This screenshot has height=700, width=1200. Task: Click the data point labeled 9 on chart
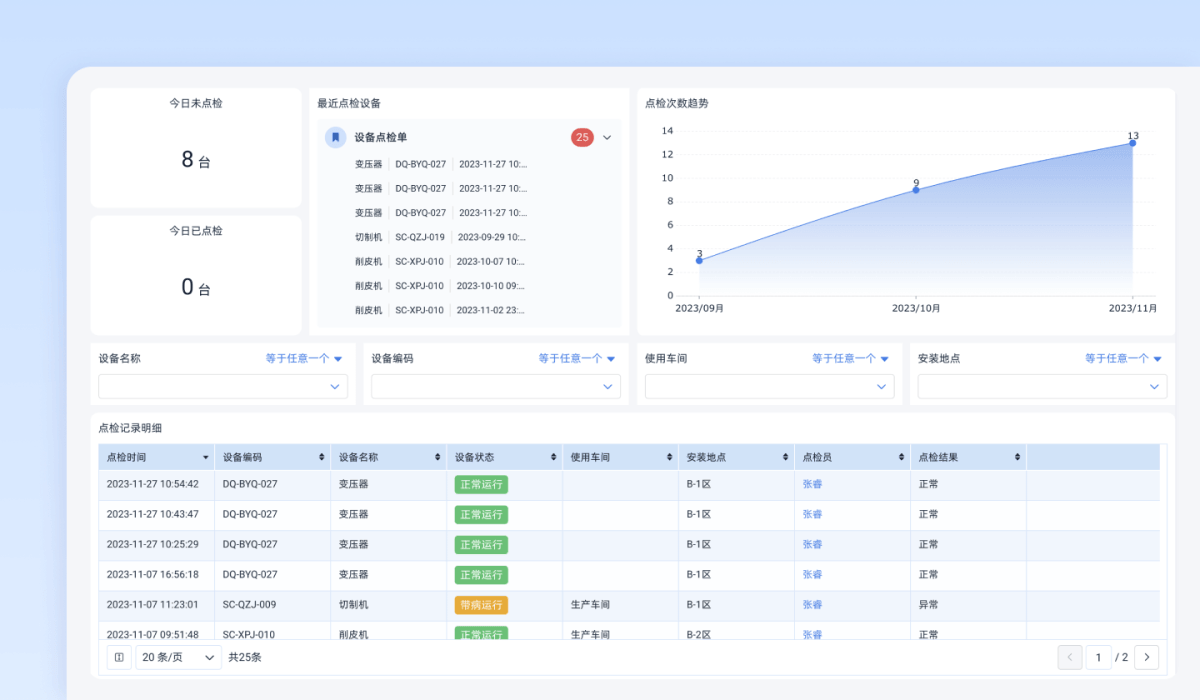pos(916,190)
